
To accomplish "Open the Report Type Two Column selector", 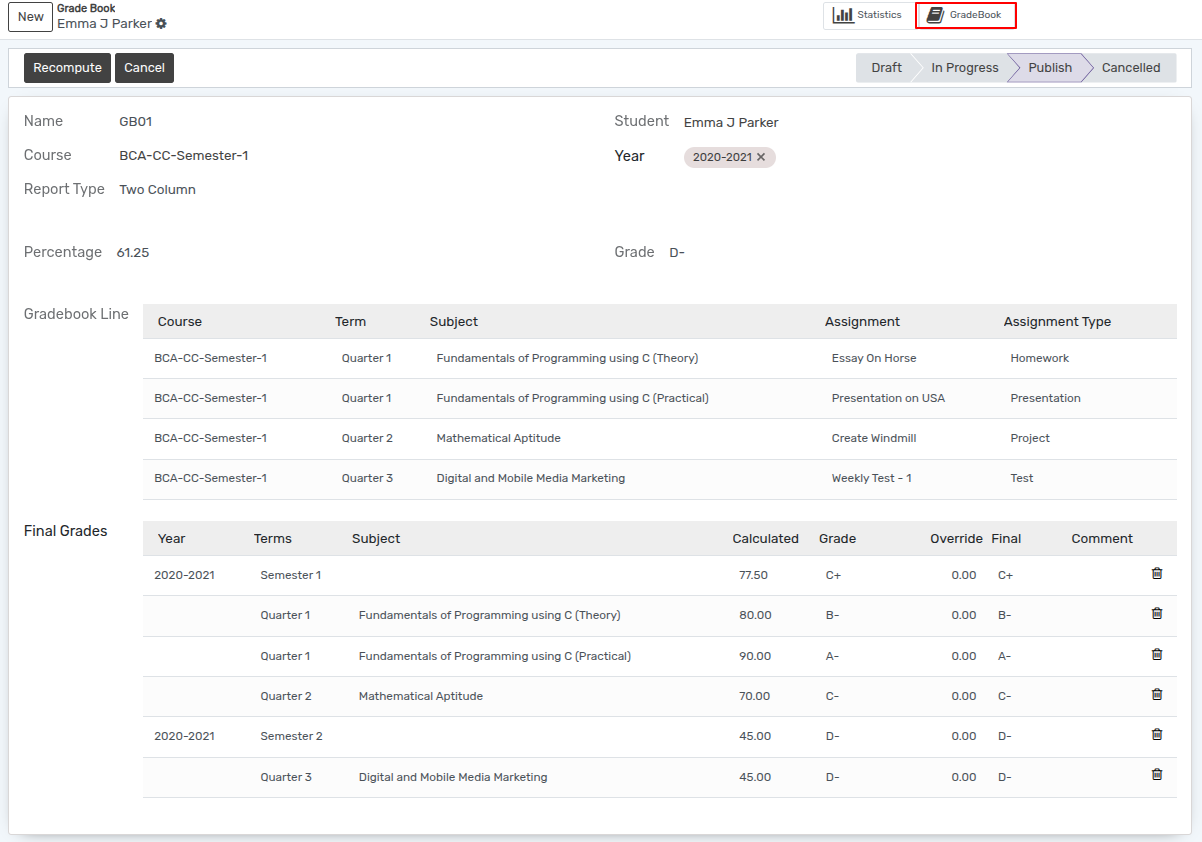I will coord(158,190).
